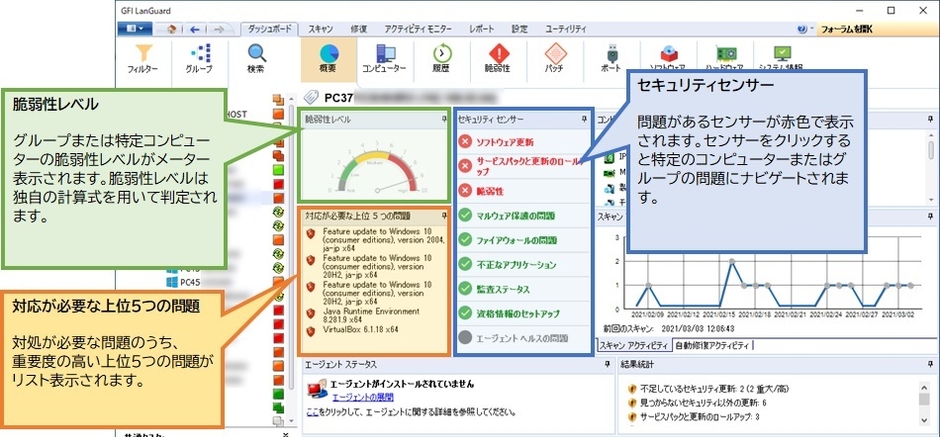Open the ポート ports view
Viewport: 940px width, 437px height.
point(611,59)
